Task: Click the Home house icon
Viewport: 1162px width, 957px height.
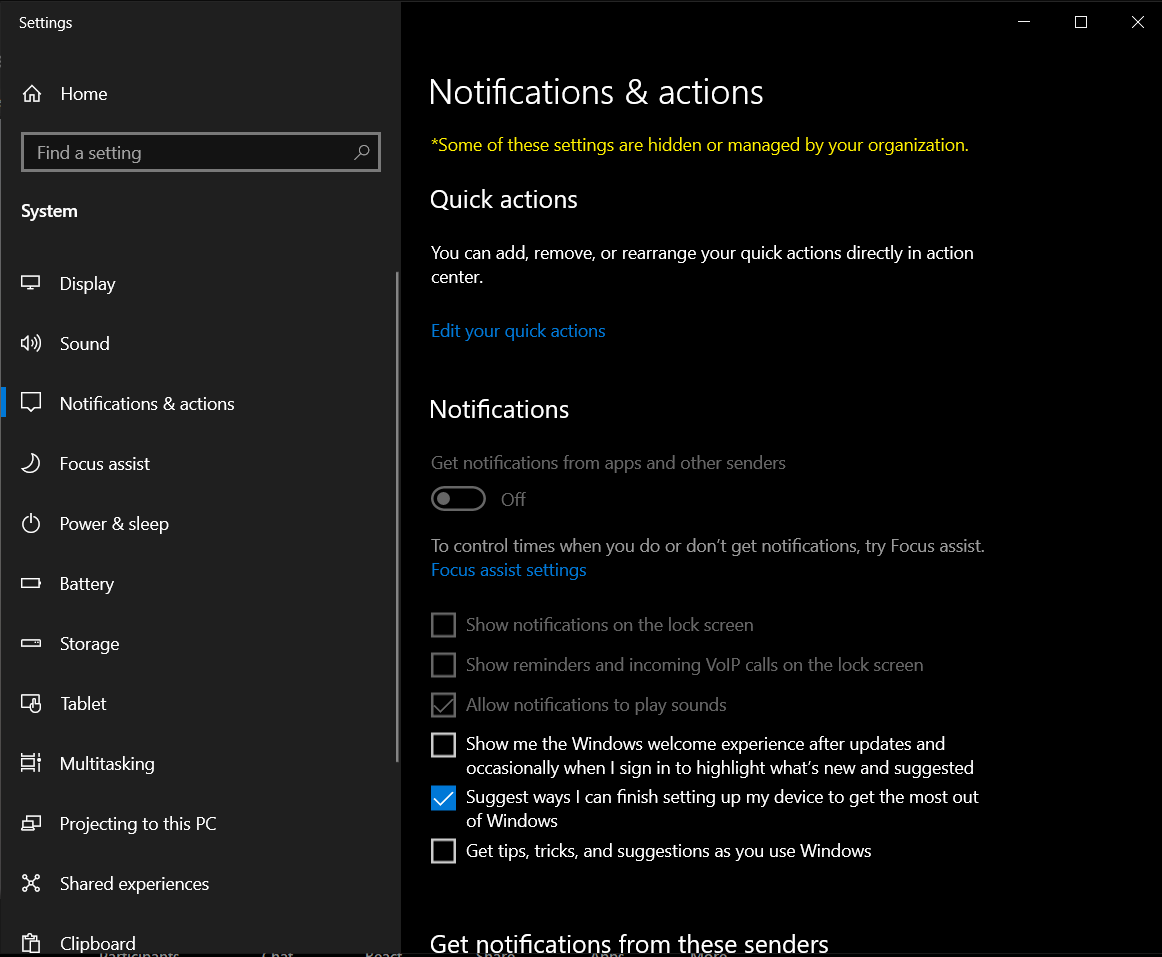Action: coord(32,93)
